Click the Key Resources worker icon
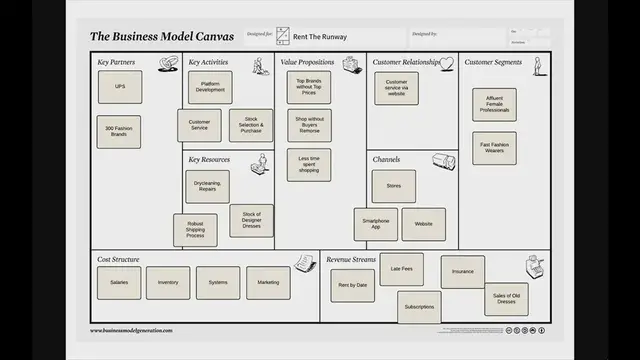Image resolution: width=640 pixels, height=360 pixels. pyautogui.click(x=260, y=164)
